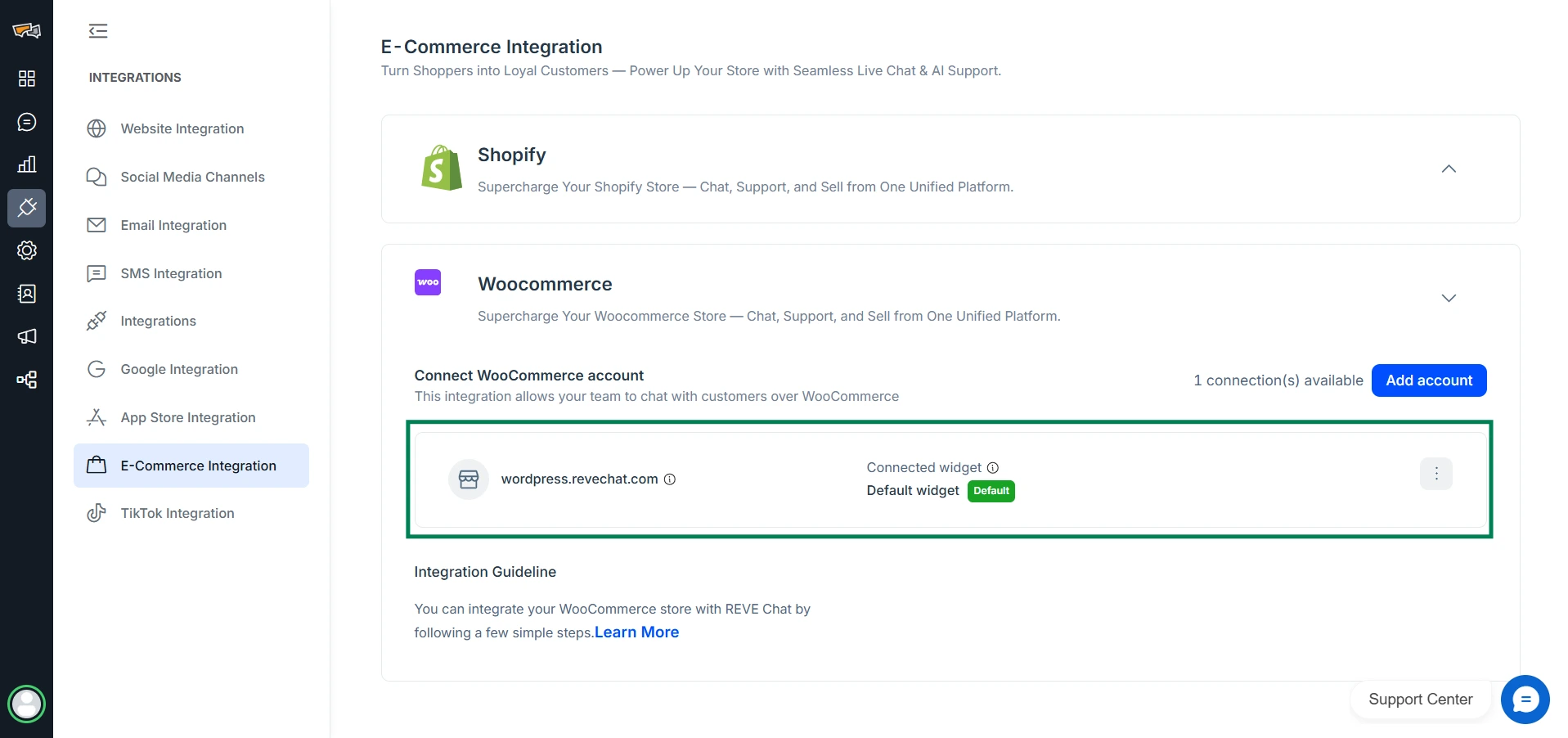Click the info icon beside Connected widget

point(993,468)
